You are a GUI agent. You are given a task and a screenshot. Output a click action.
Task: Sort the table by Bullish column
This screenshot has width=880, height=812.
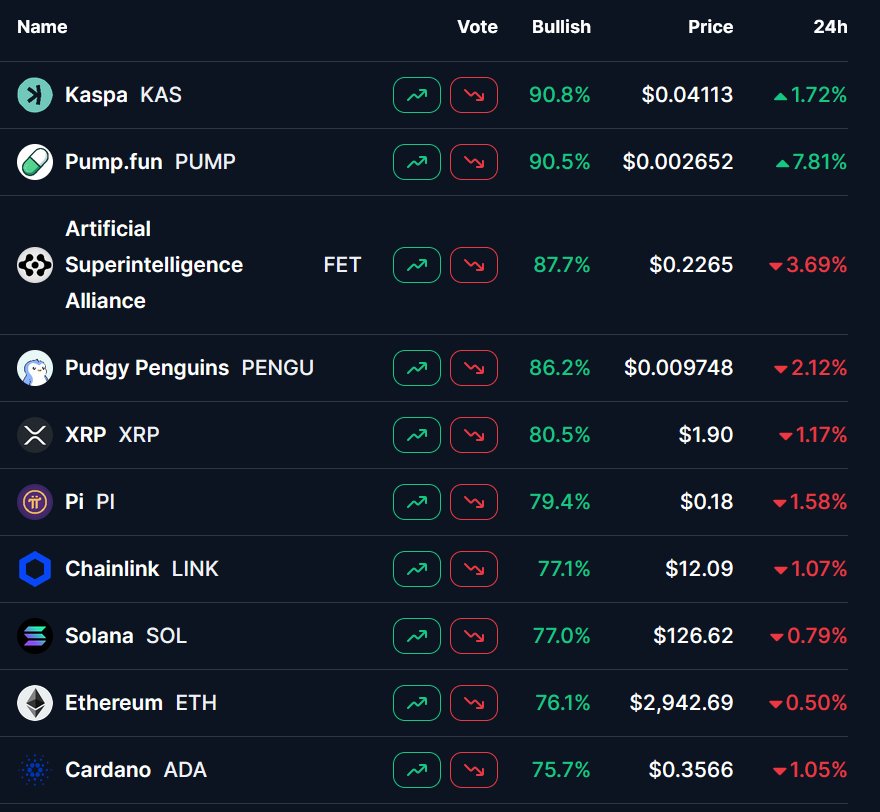point(561,27)
